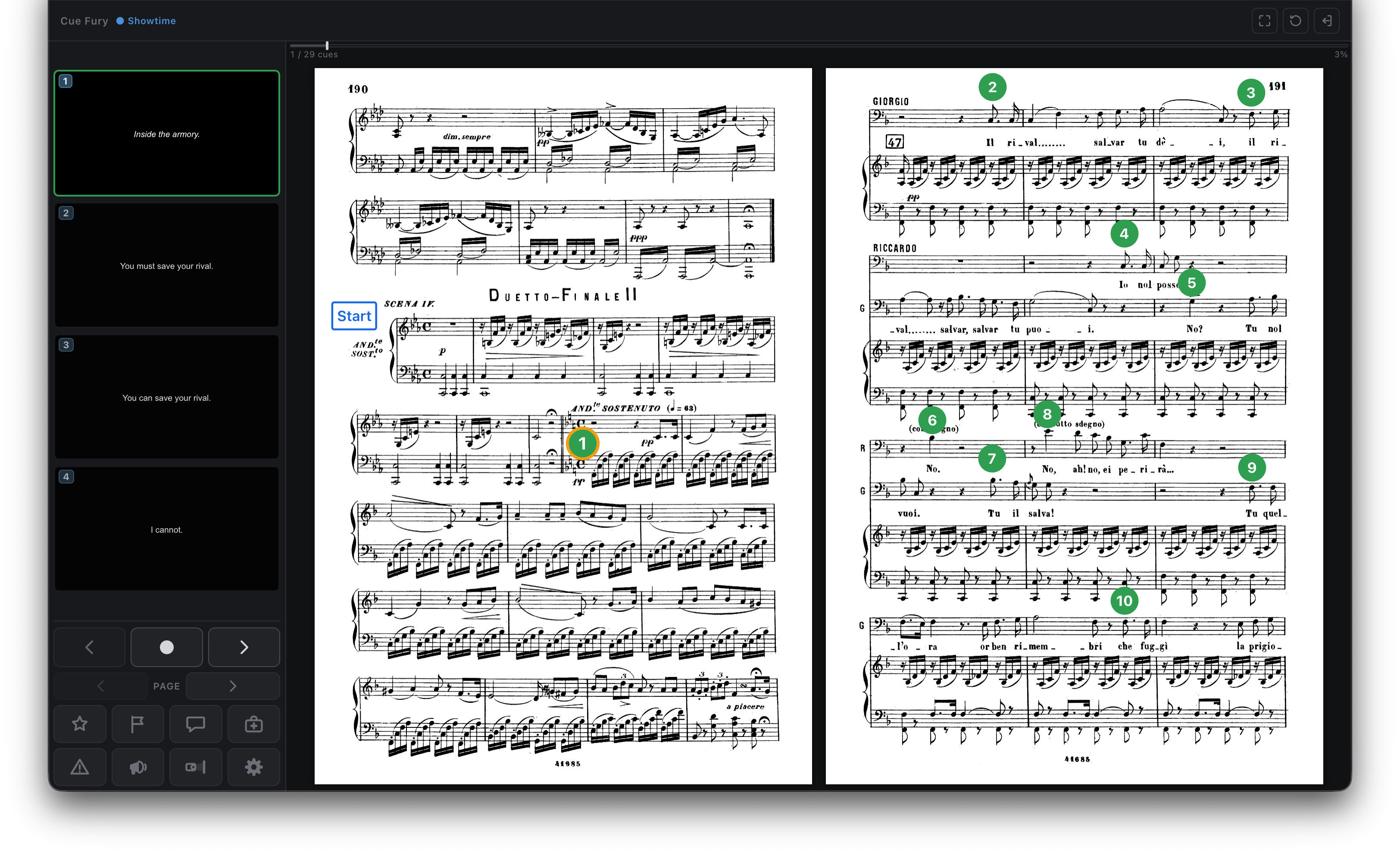Click the circular reset arrow icon

click(1295, 21)
